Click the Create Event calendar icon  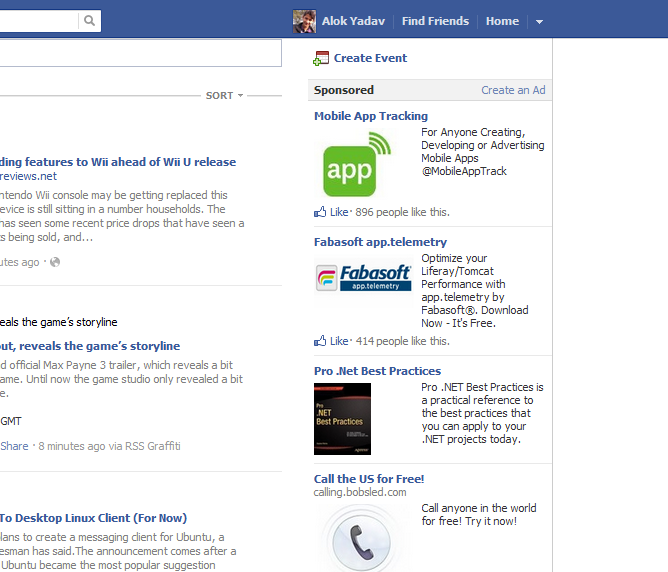pyautogui.click(x=321, y=58)
